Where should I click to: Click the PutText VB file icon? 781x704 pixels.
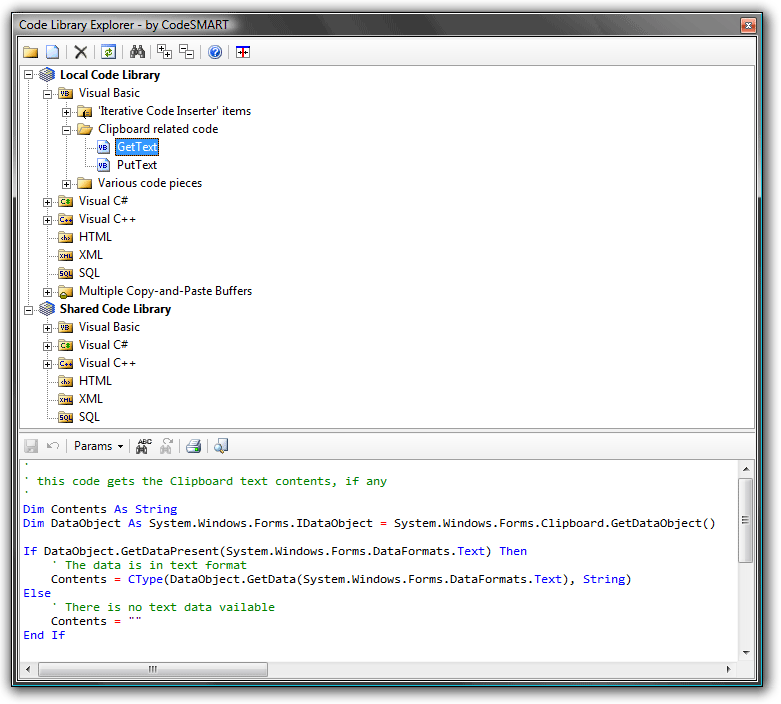pyautogui.click(x=103, y=165)
